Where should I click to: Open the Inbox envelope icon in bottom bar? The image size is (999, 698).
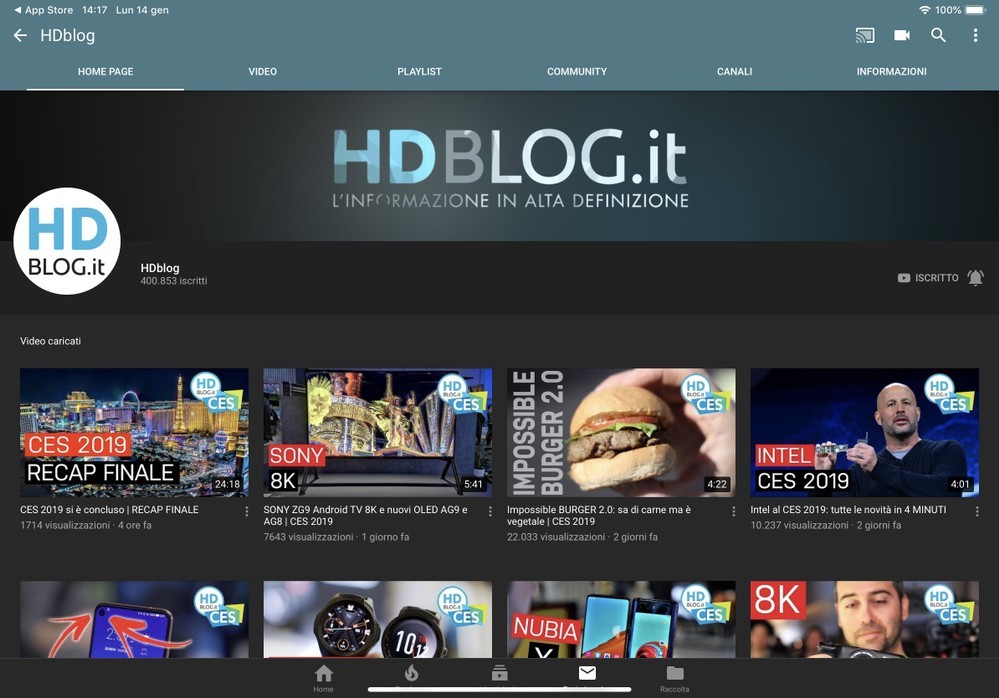click(587, 673)
